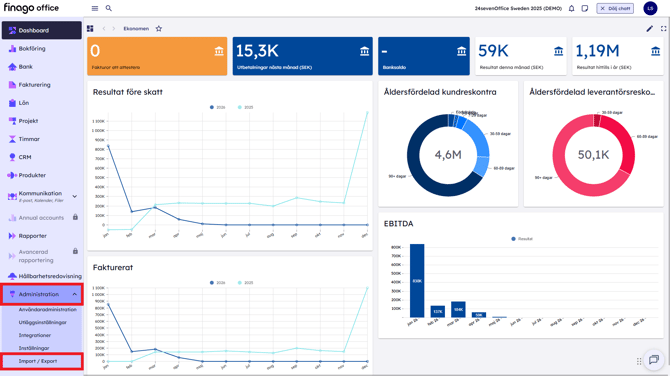670x376 pixels.
Task: Open Utläggsinställningar submenu item
Action: 42,322
